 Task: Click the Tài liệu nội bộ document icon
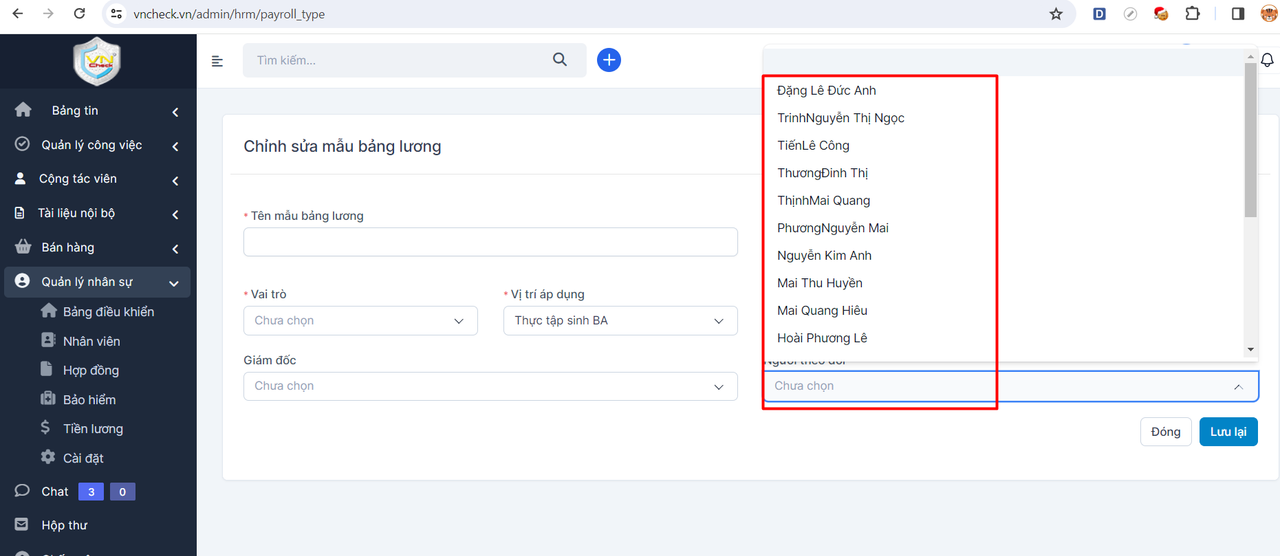(x=19, y=213)
